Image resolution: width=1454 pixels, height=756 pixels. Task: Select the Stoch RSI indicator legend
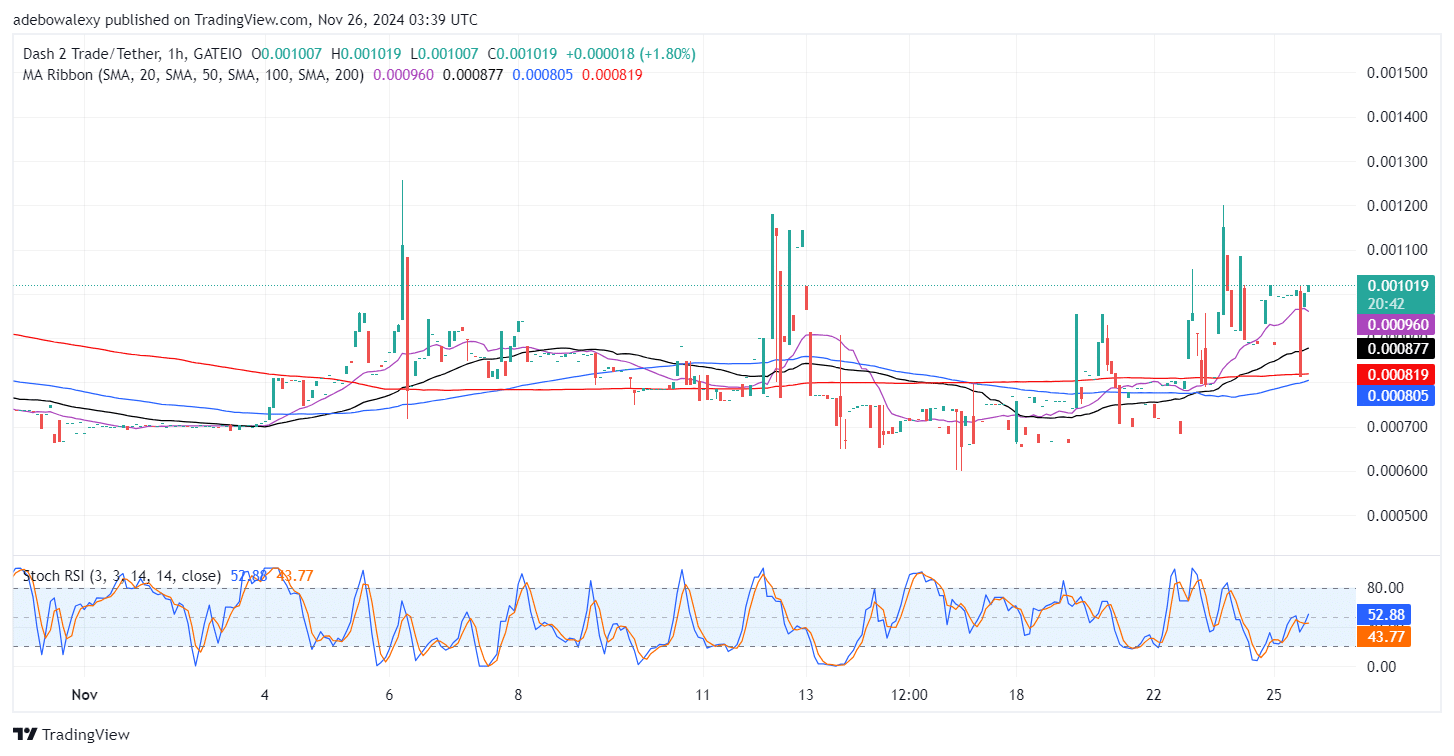tap(122, 576)
